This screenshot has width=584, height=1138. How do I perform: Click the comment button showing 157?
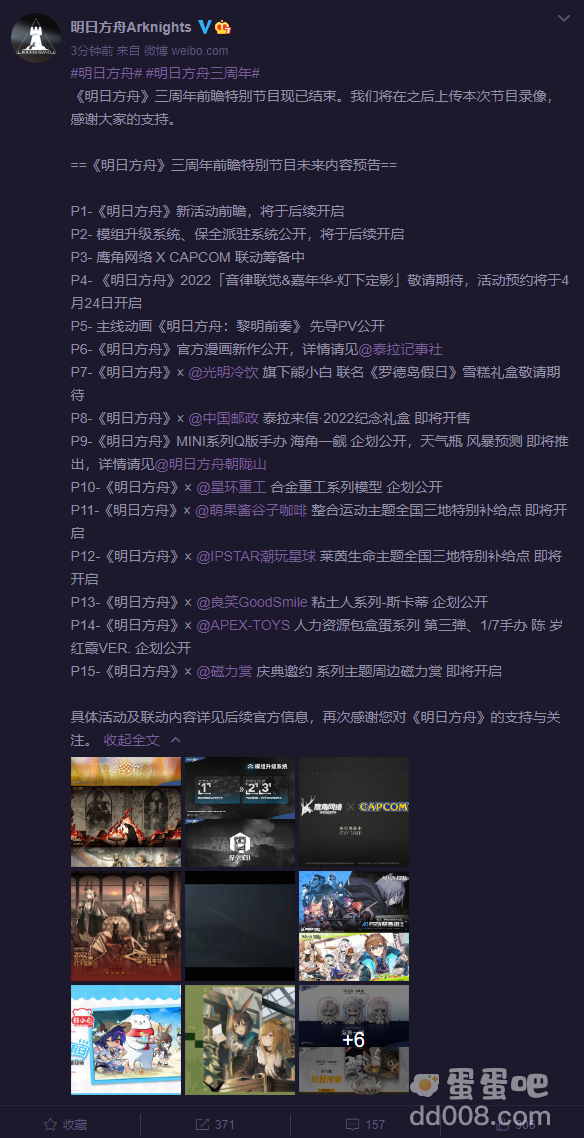tap(365, 1124)
